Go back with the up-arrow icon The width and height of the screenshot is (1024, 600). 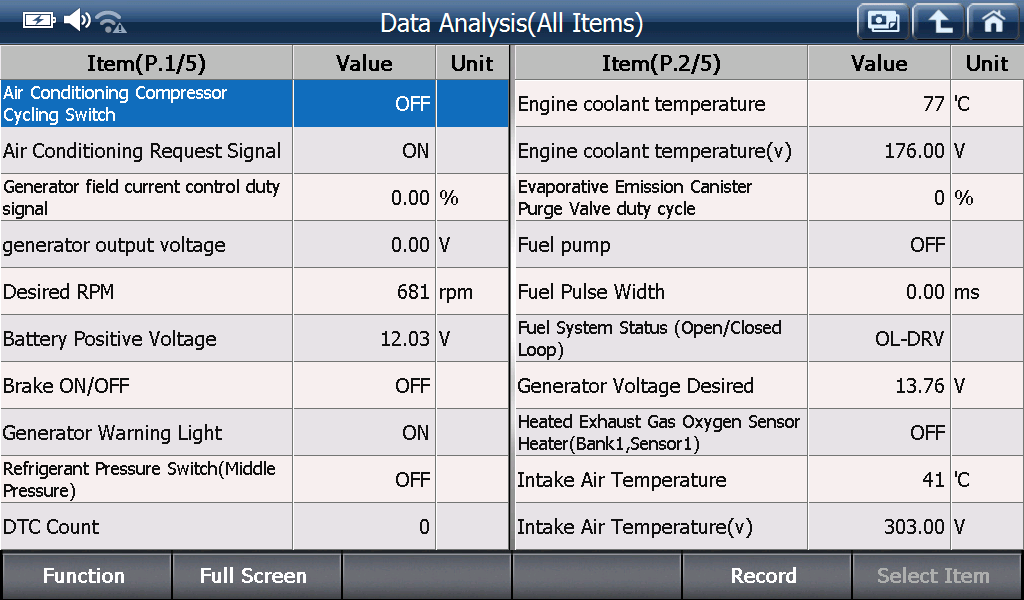[x=938, y=22]
